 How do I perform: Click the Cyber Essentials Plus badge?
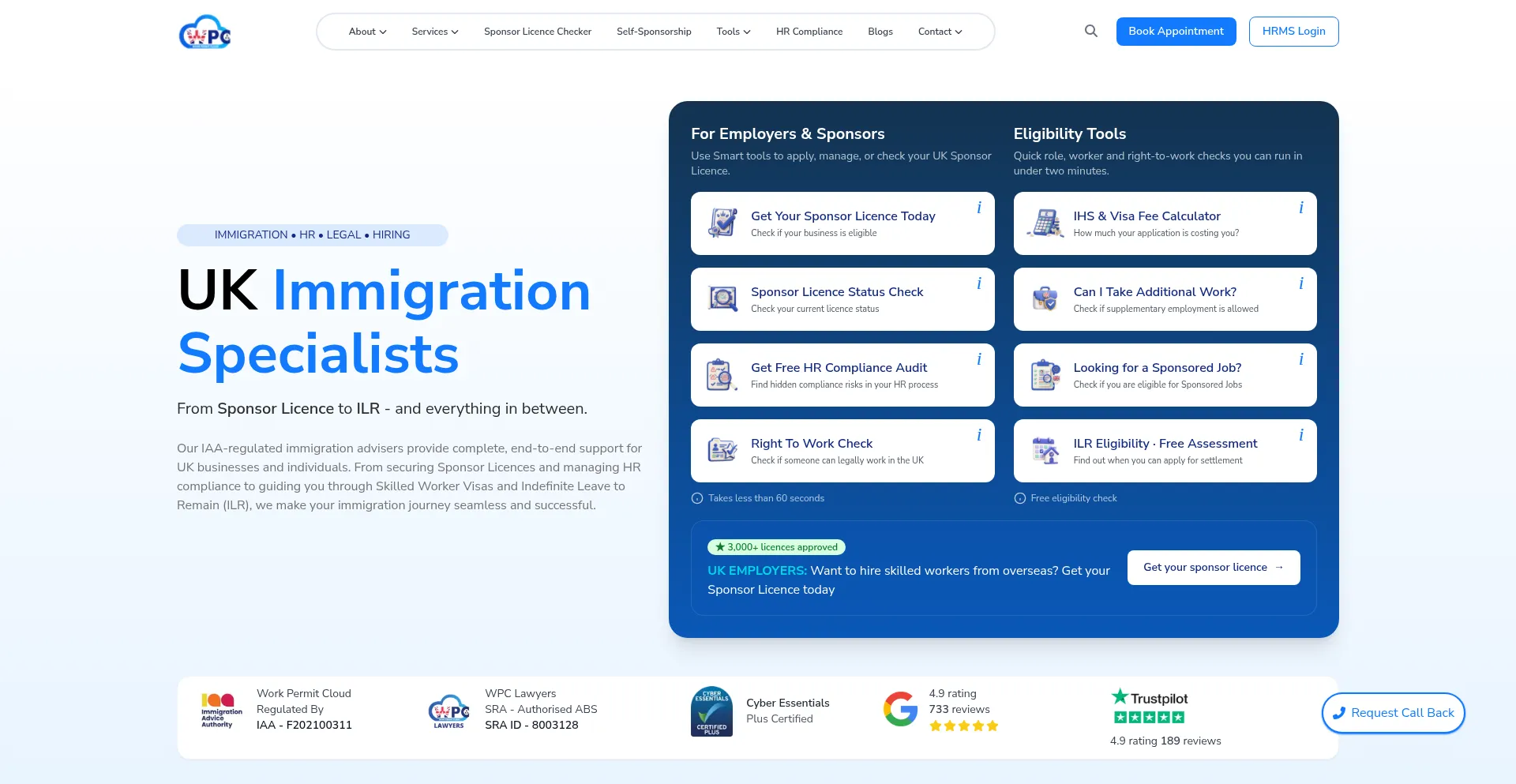point(712,711)
